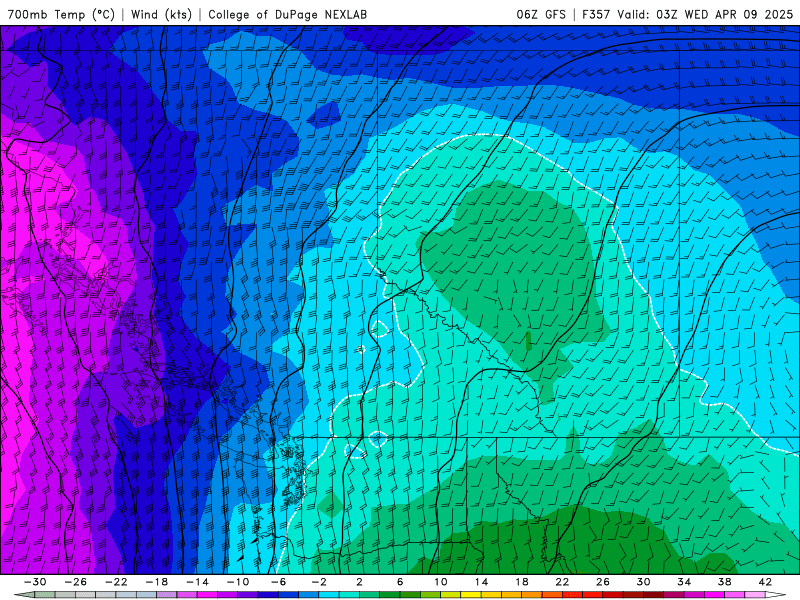Click the positive 22 scale label
Viewport: 800px width, 600px height.
562,582
